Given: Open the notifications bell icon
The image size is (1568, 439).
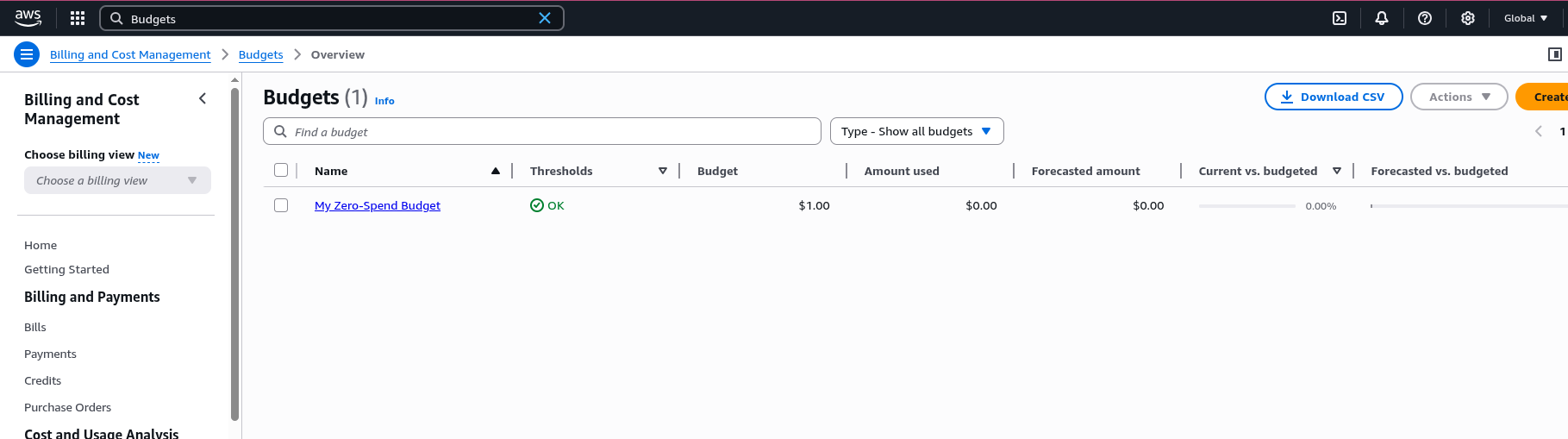Looking at the screenshot, I should pos(1382,18).
